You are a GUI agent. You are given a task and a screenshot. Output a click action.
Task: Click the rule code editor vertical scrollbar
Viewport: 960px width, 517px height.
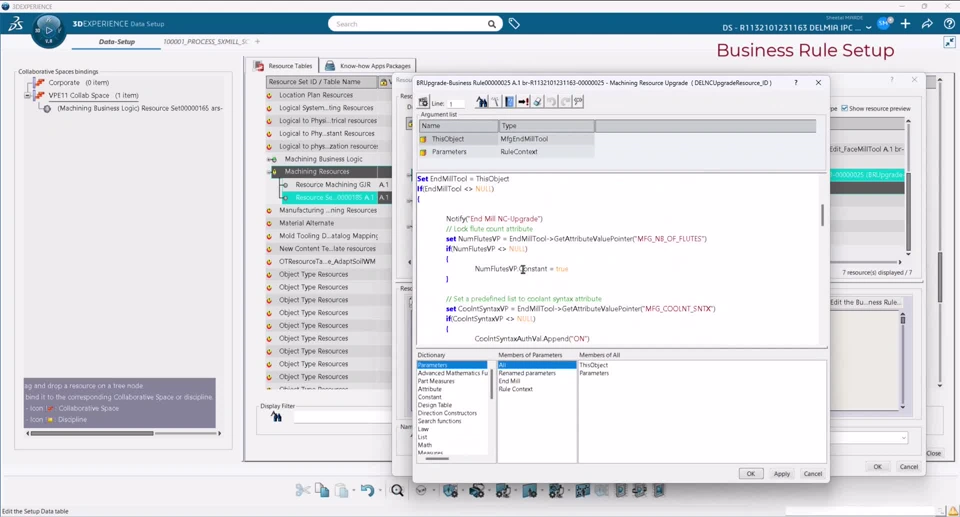822,214
